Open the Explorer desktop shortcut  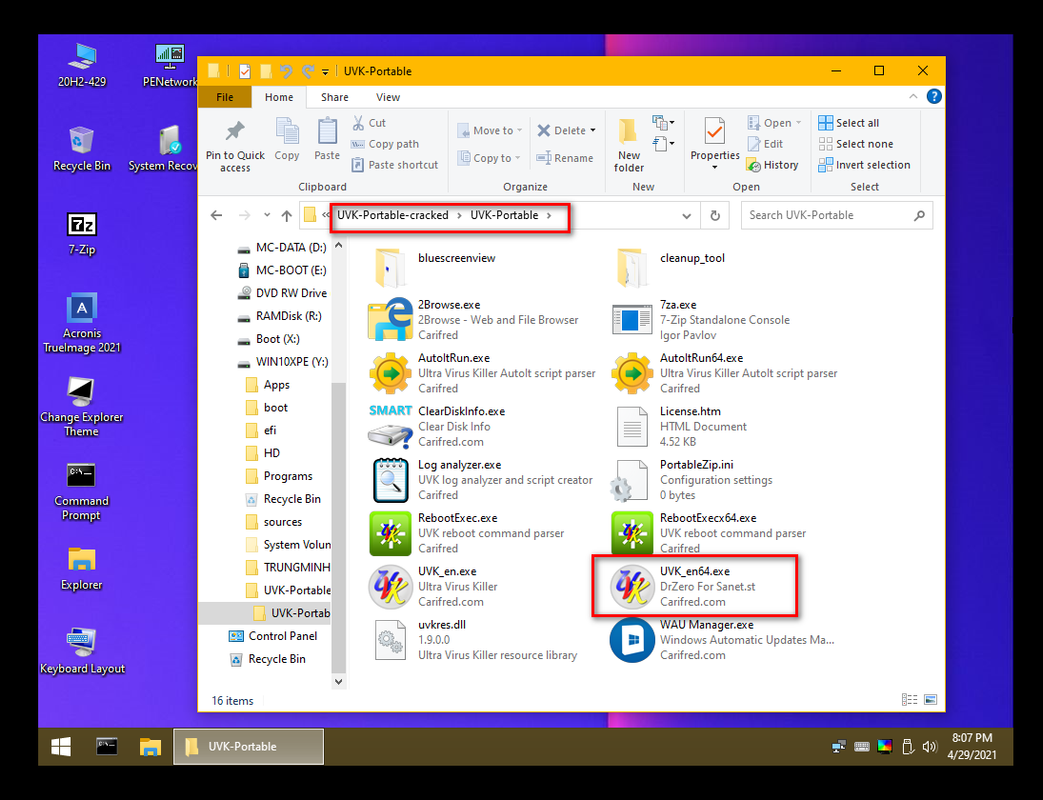82,569
